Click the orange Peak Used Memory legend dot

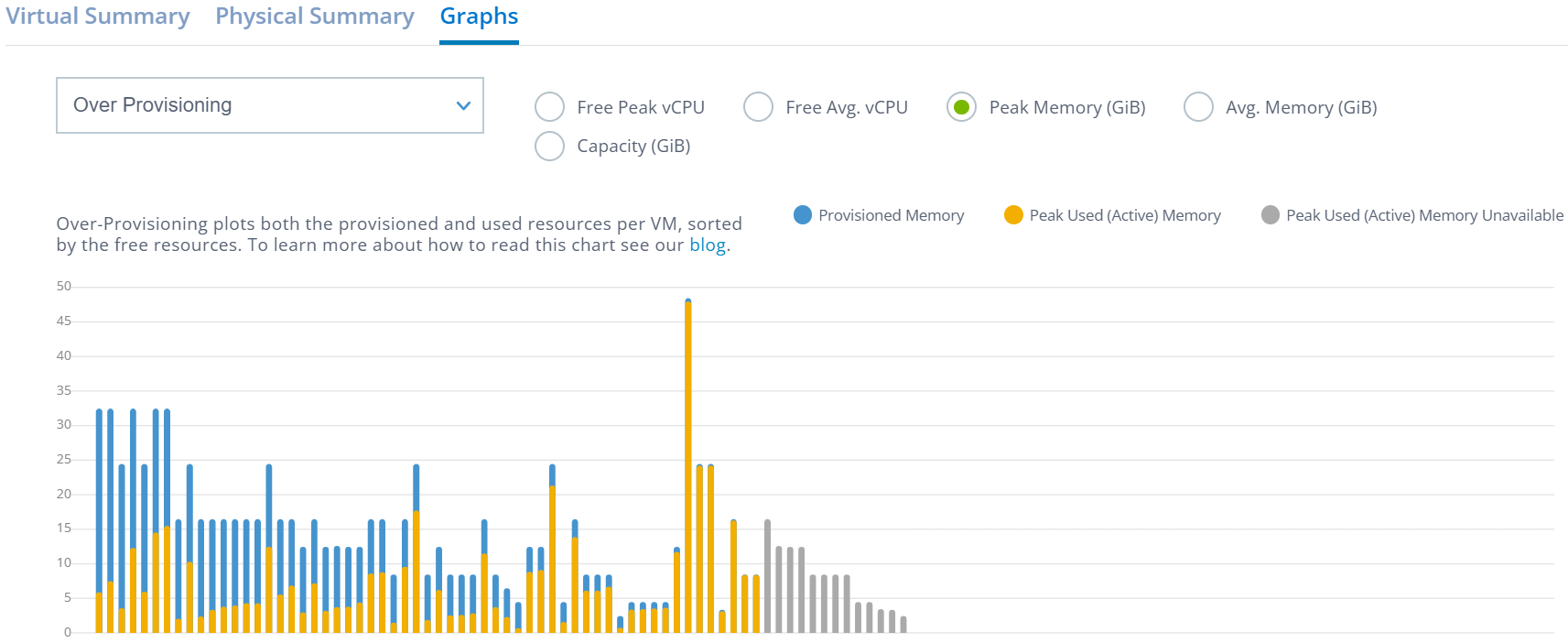(x=1012, y=214)
